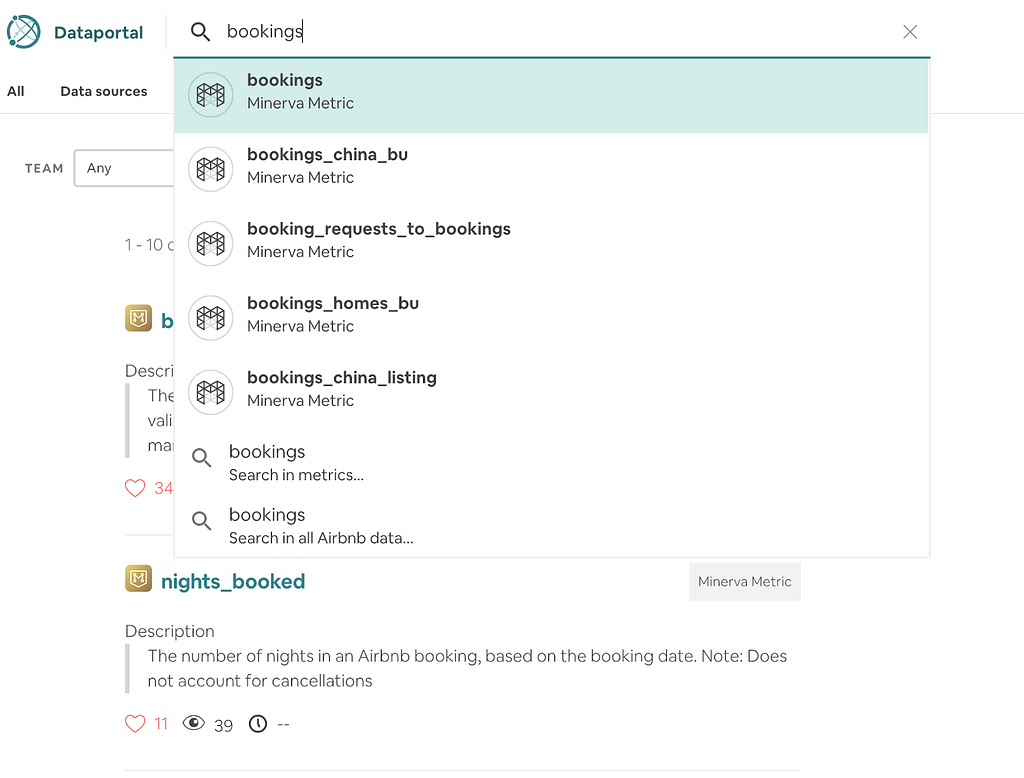This screenshot has width=1024, height=778.
Task: Click gold Minerva badge beside nights_booked
Action: [138, 579]
